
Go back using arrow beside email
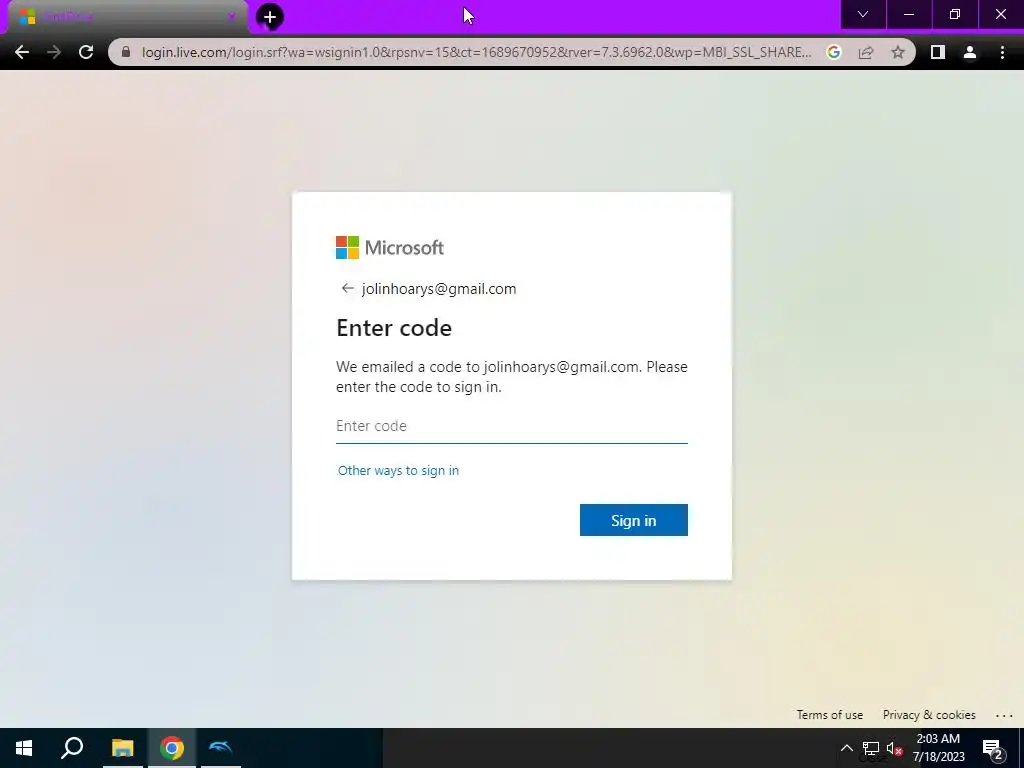coord(347,288)
